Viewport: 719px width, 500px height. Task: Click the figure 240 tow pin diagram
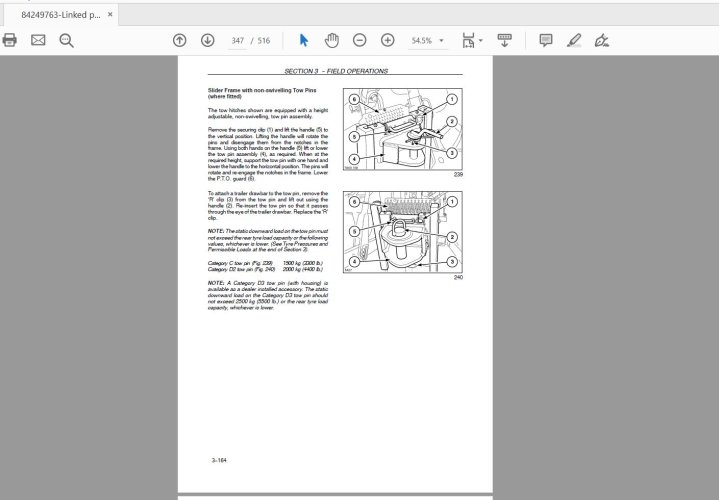(403, 232)
